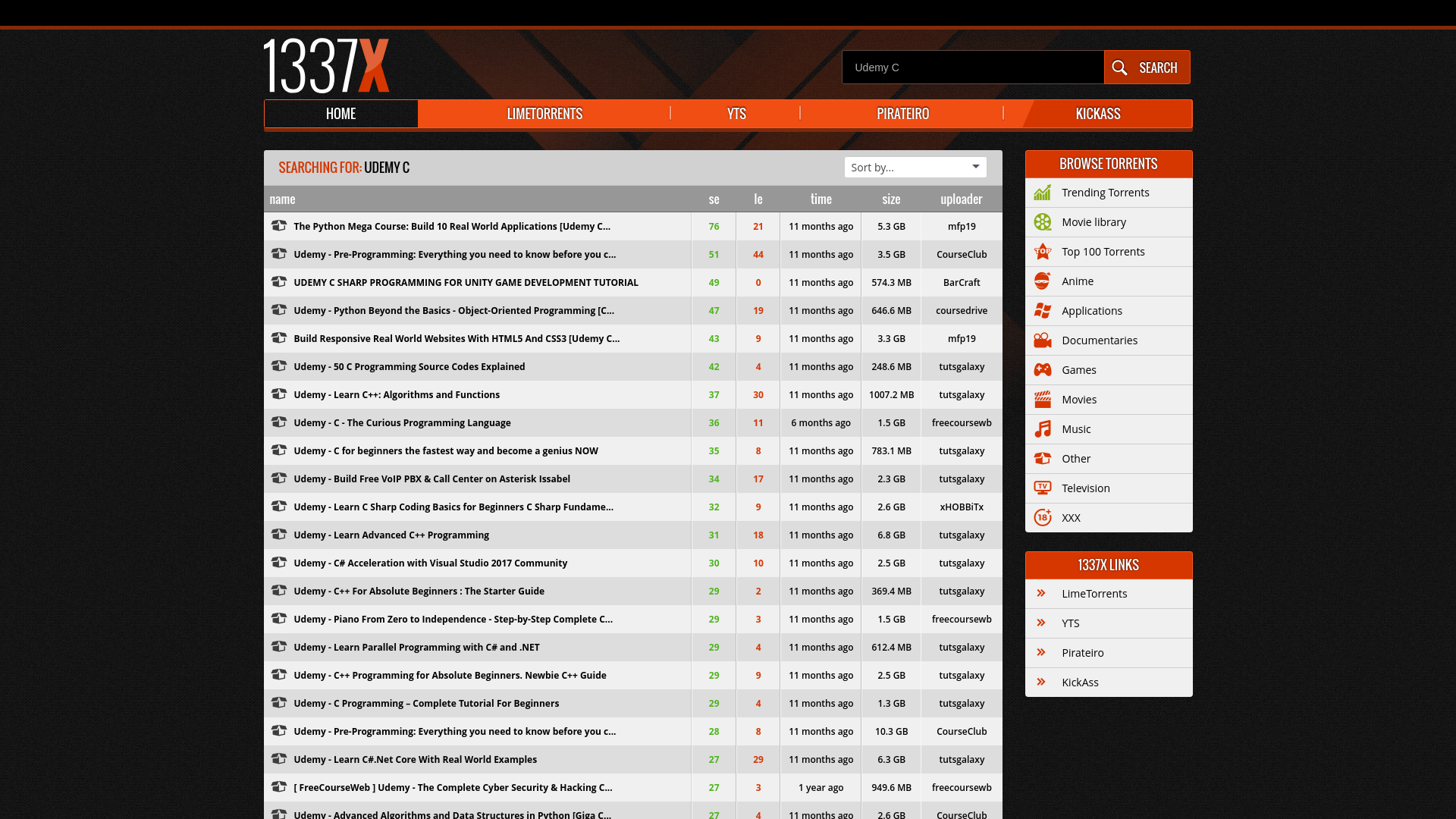Open Build Free VoIP PBX & Call Center torrent
This screenshot has width=1456, height=819.
(431, 479)
